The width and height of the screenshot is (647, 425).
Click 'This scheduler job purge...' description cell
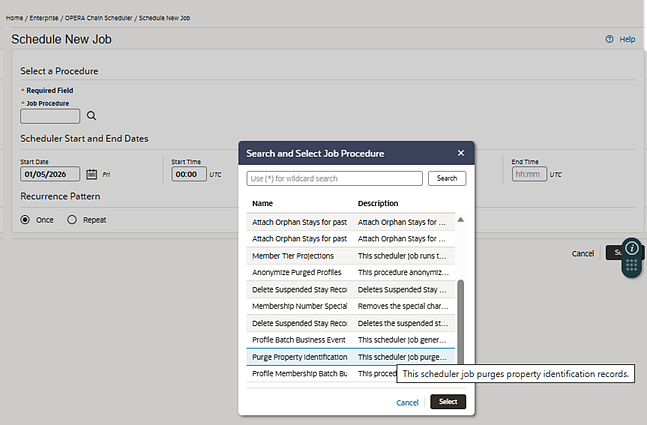[402, 357]
